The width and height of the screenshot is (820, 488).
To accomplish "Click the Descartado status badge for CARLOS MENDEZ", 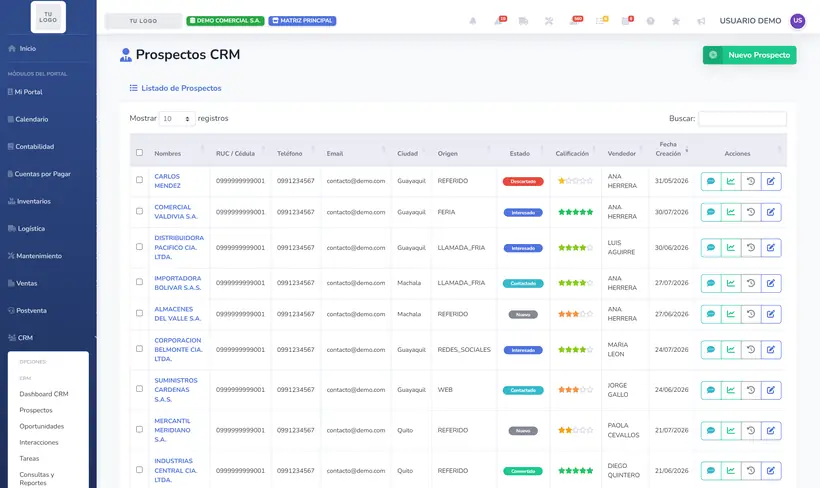I will pyautogui.click(x=523, y=181).
